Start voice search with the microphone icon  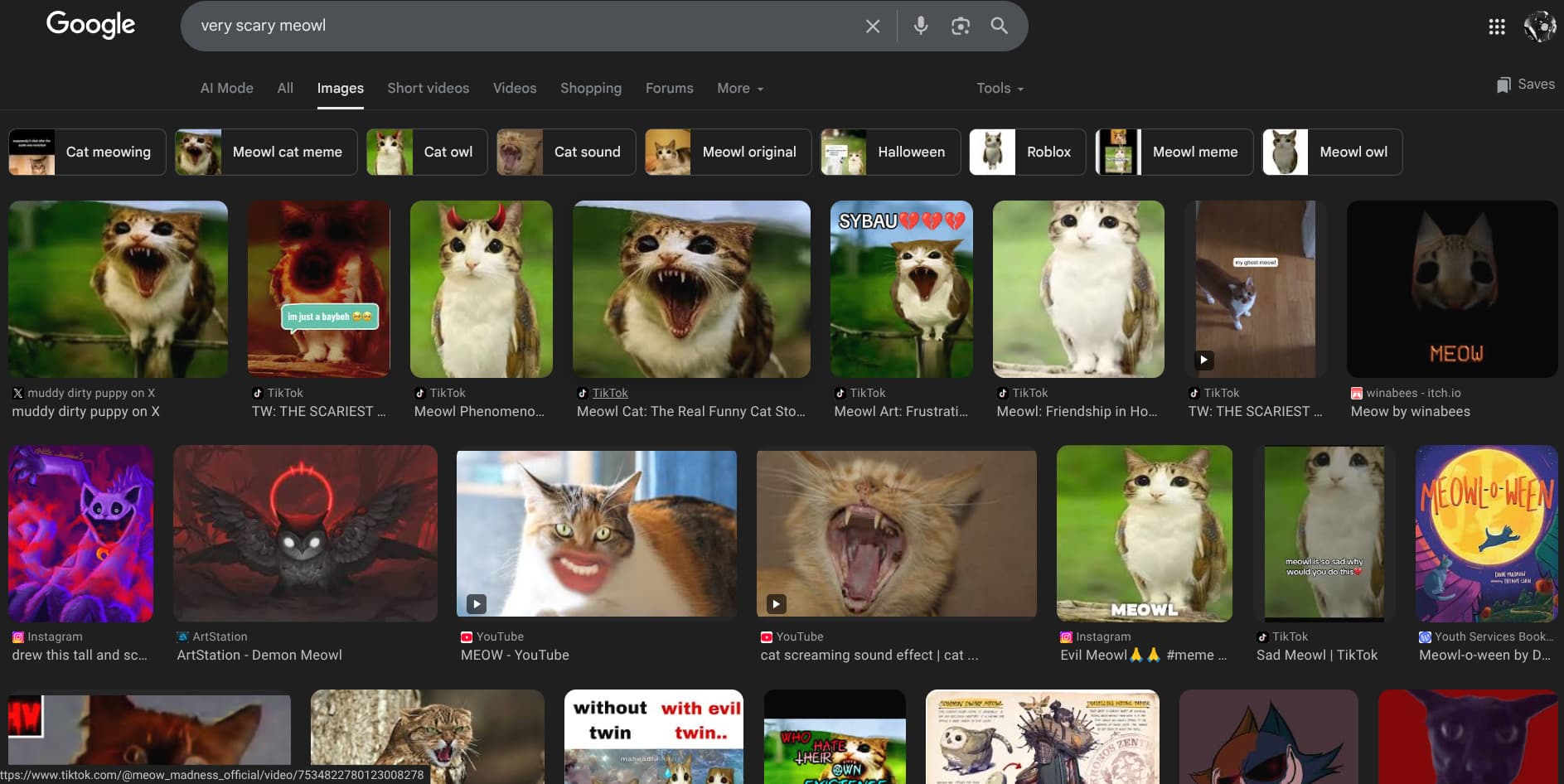(x=920, y=27)
